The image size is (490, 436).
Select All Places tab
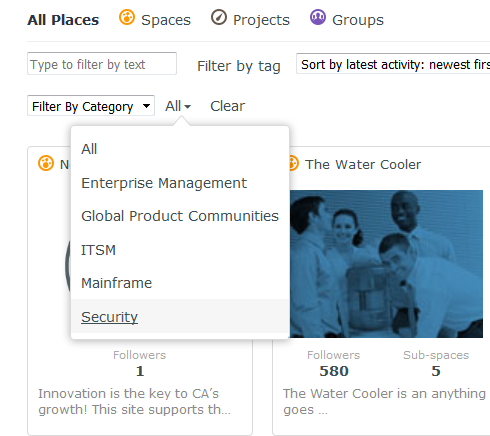pyautogui.click(x=63, y=20)
